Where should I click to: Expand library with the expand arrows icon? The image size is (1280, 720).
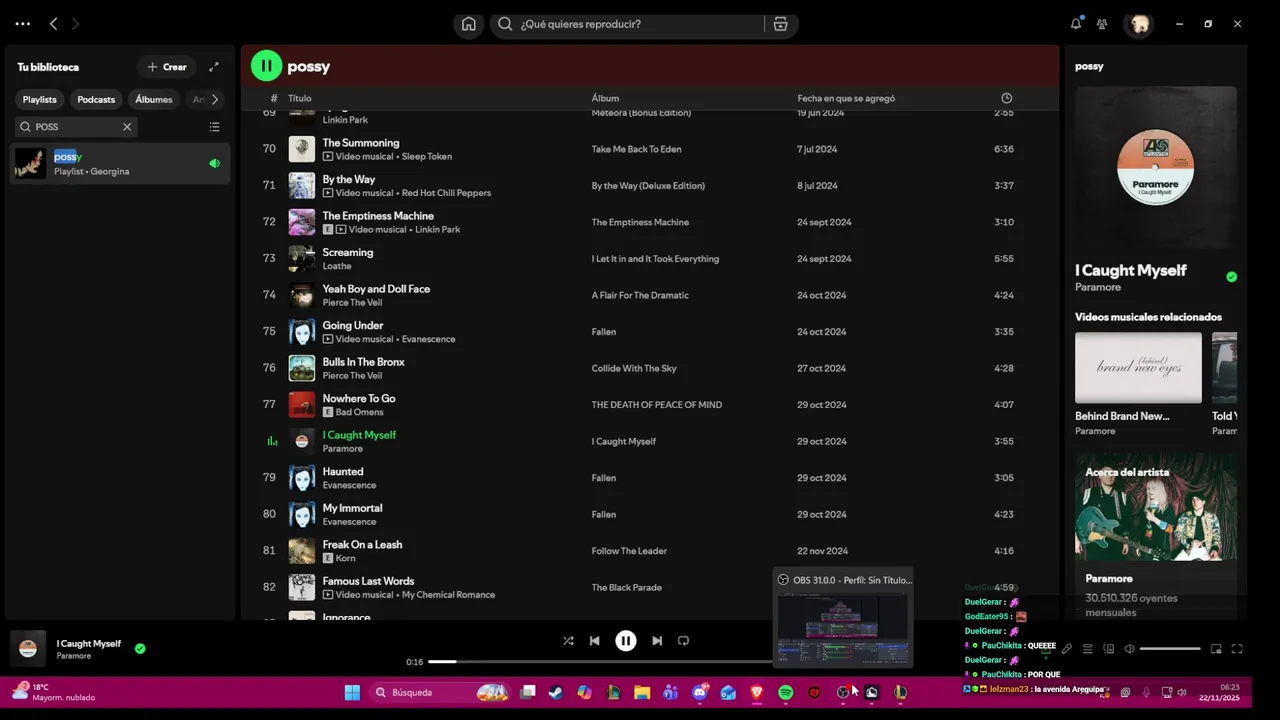(213, 67)
